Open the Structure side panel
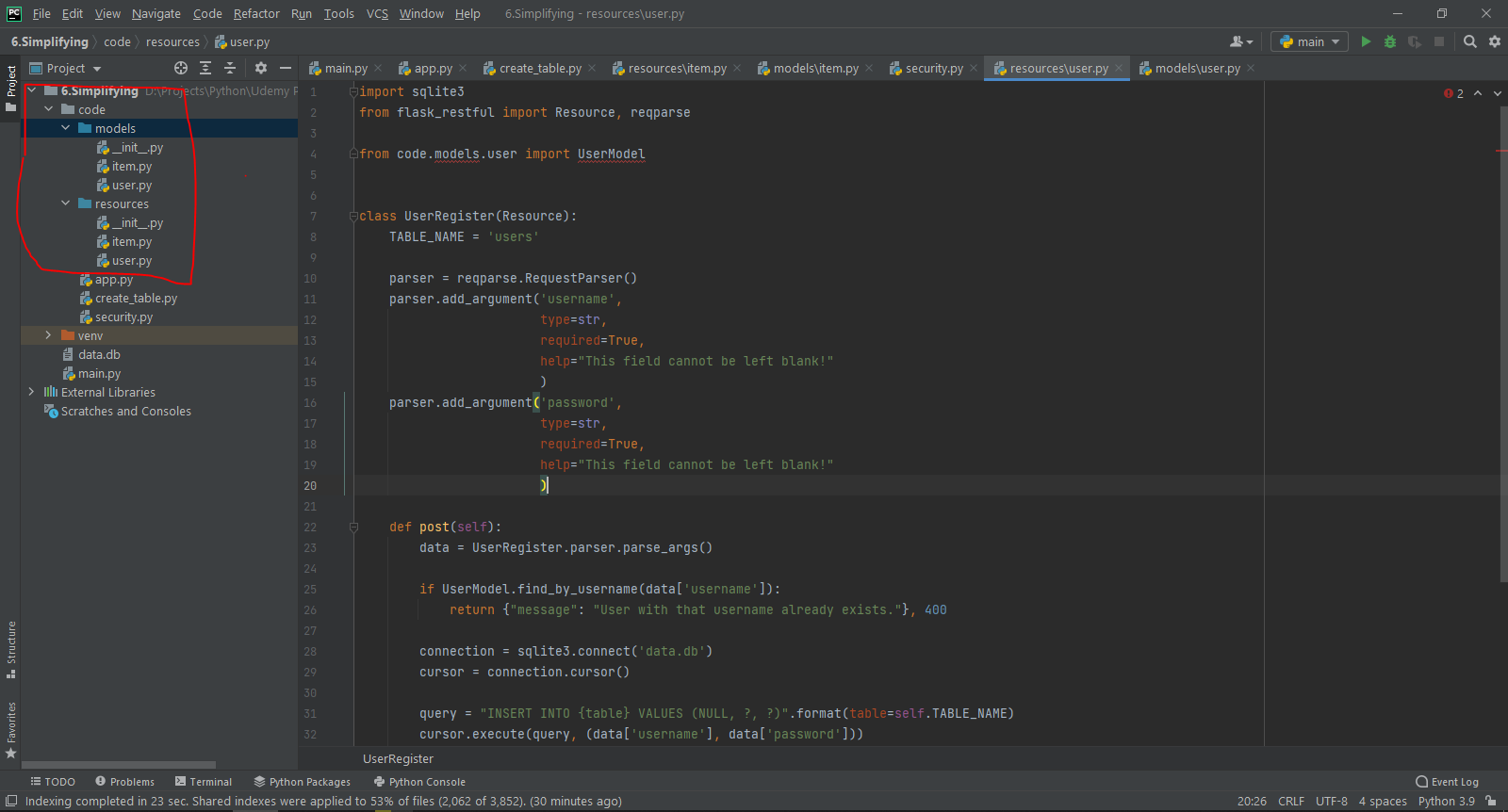 [10, 650]
